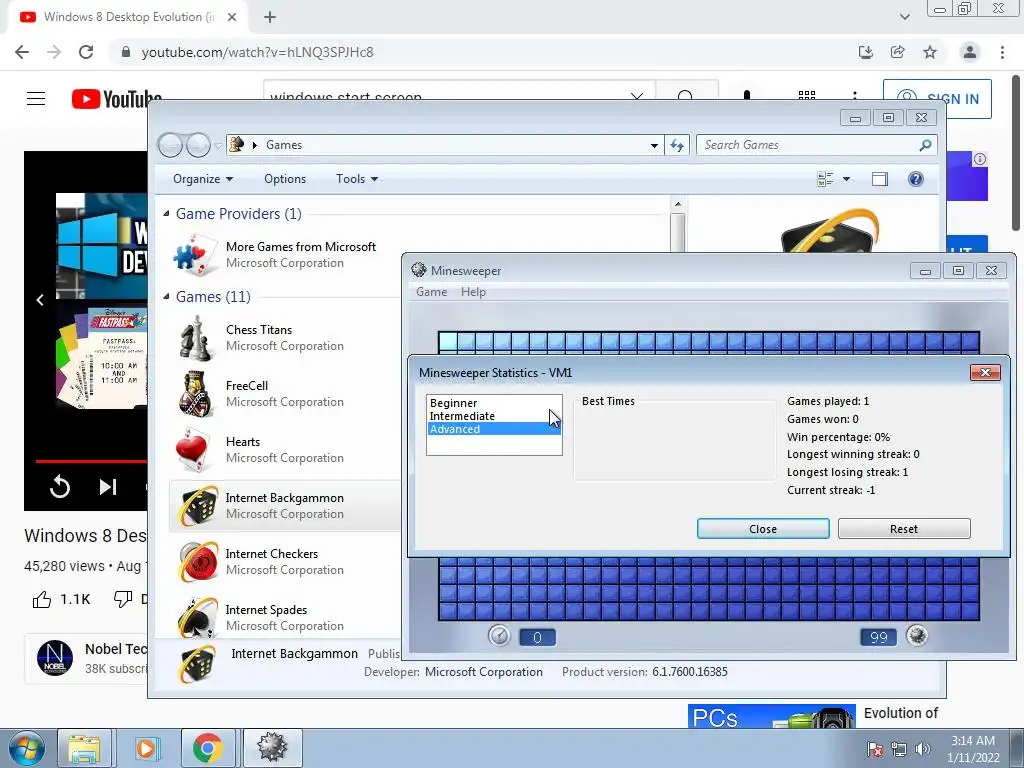Toggle the preview pane icon in Games window

point(880,179)
